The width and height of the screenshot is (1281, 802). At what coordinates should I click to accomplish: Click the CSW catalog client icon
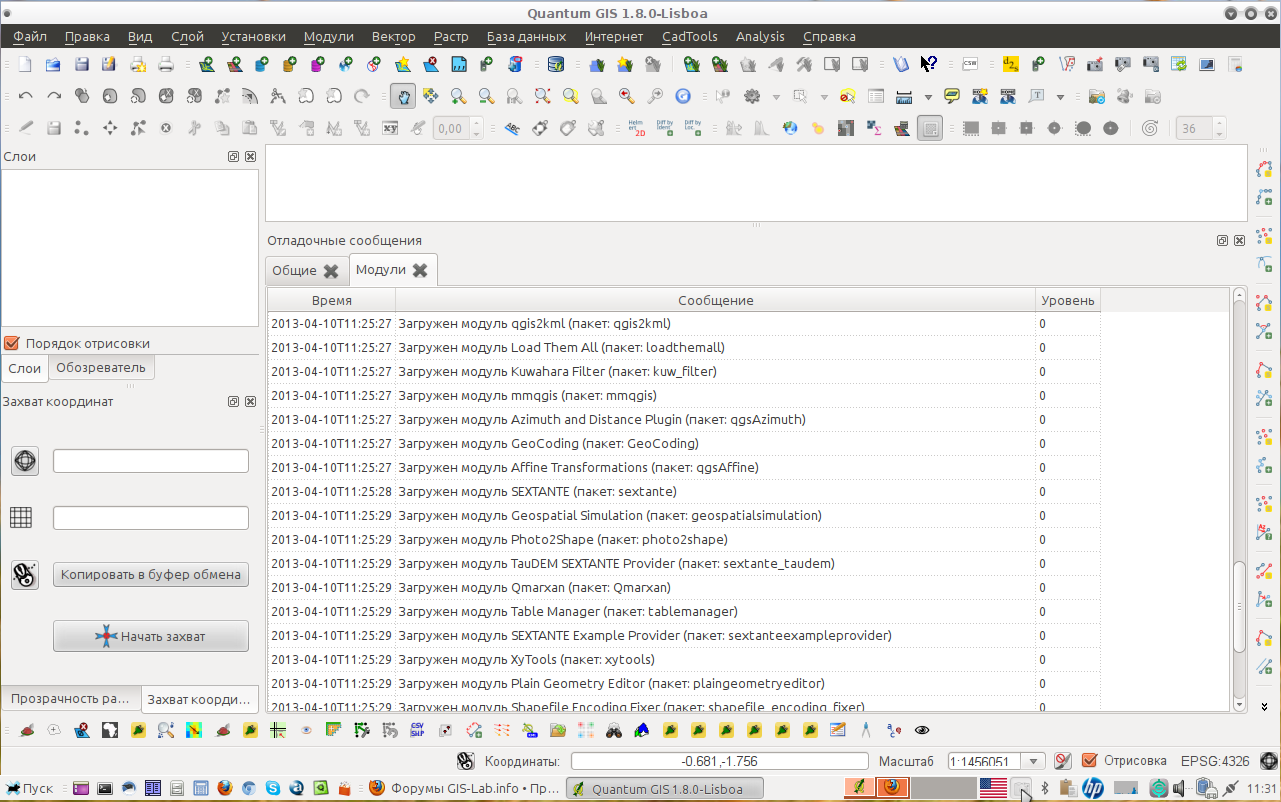click(970, 65)
